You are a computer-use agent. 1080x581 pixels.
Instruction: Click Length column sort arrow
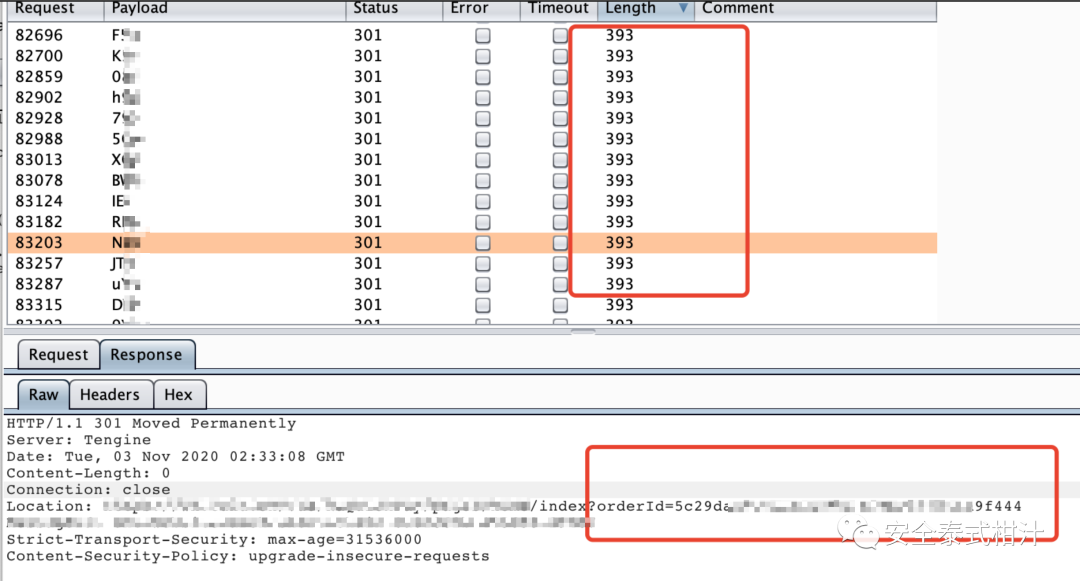tap(684, 9)
